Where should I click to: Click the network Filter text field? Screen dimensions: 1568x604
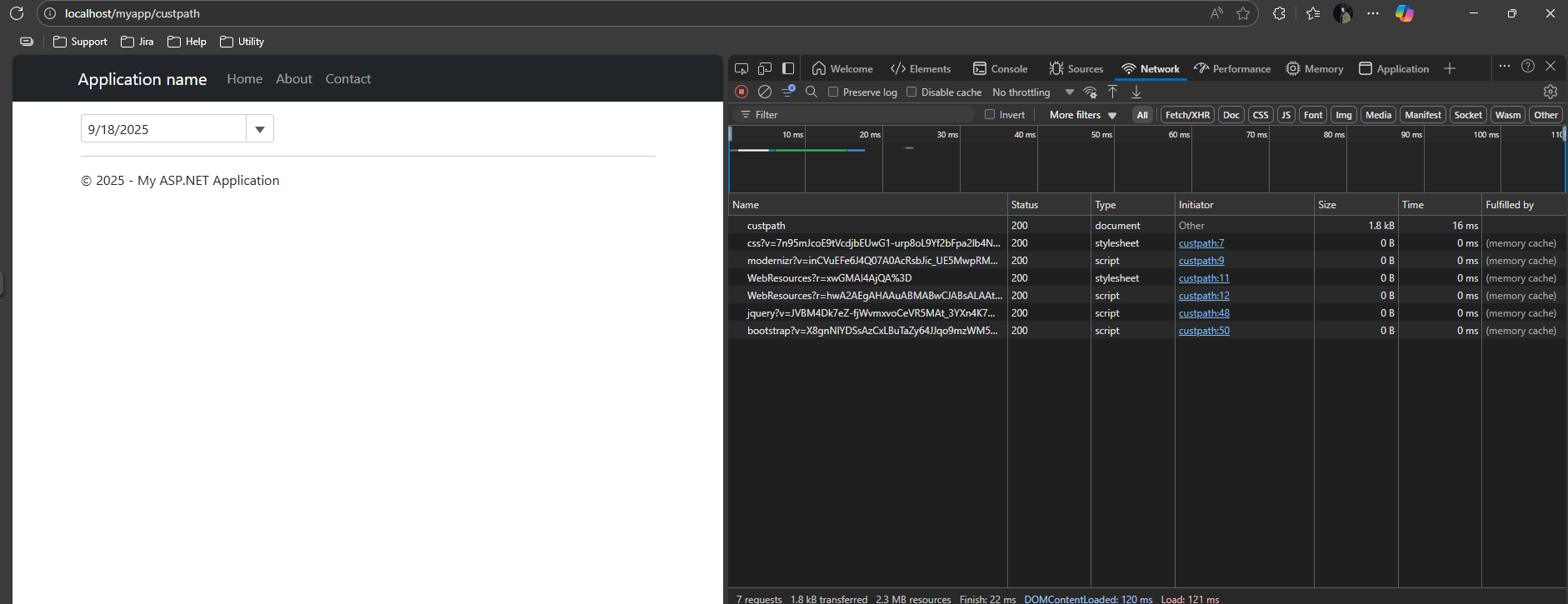point(854,115)
